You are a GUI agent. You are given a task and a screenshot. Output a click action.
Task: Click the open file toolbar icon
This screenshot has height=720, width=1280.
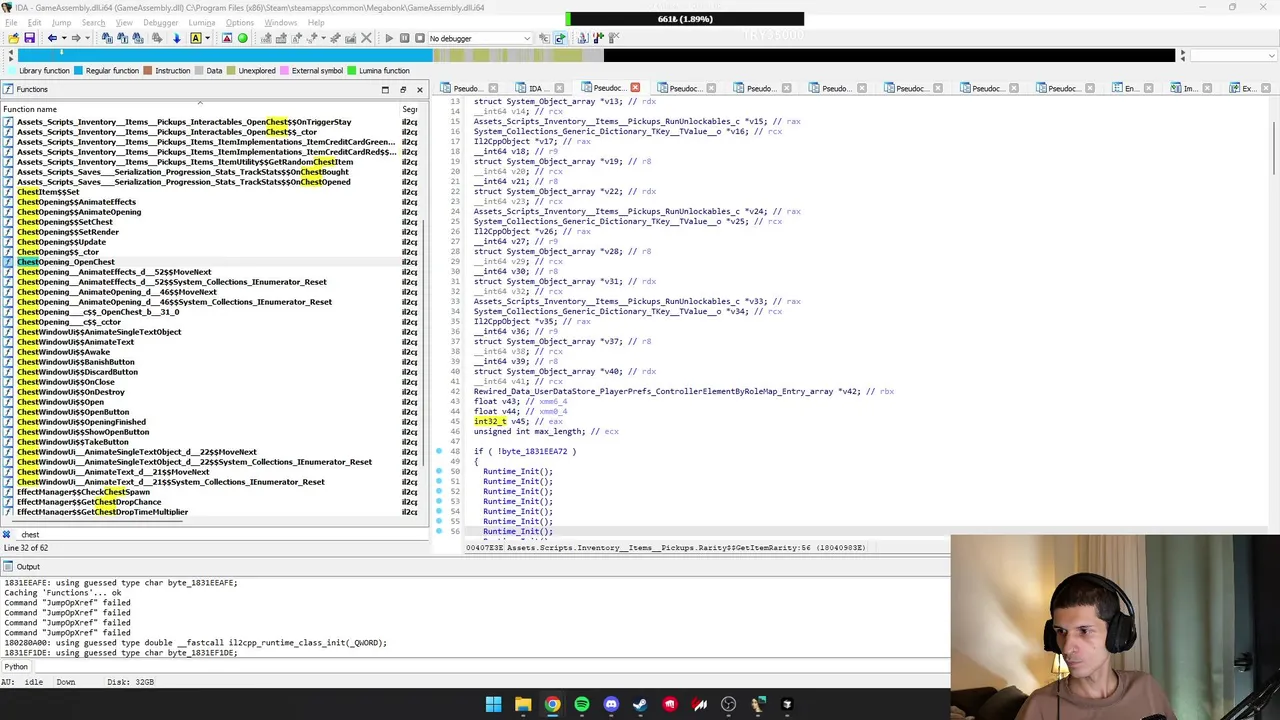(x=13, y=38)
